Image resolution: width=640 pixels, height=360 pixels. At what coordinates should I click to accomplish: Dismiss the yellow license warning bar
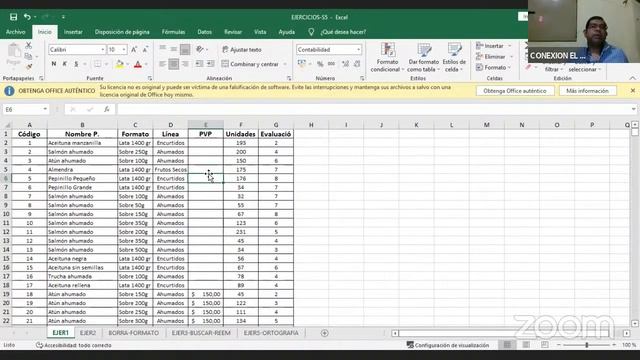point(633,91)
